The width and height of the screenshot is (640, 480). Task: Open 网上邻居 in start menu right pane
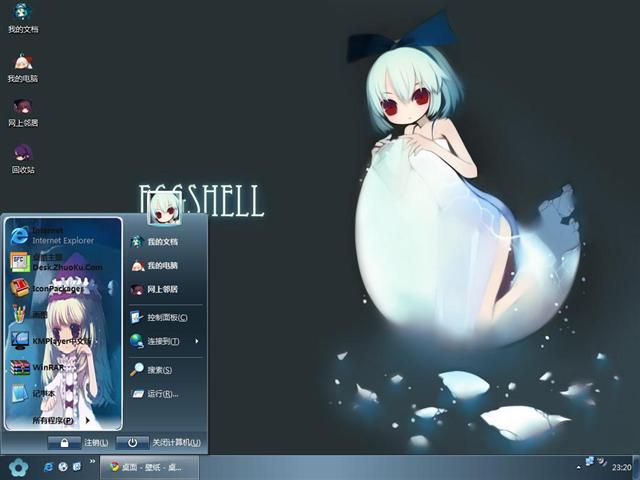[155, 289]
